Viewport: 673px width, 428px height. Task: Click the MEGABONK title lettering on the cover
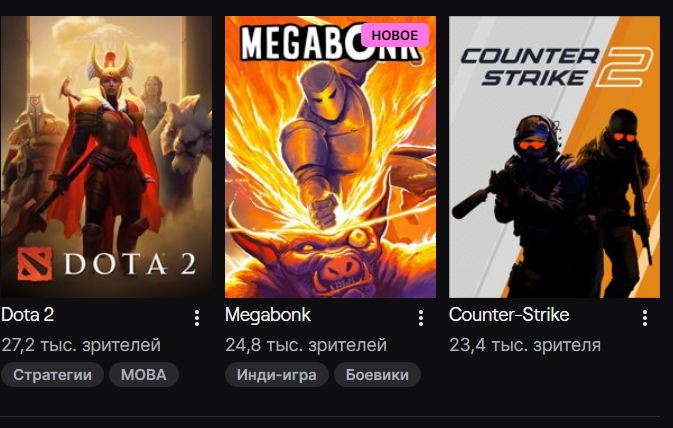coord(300,43)
